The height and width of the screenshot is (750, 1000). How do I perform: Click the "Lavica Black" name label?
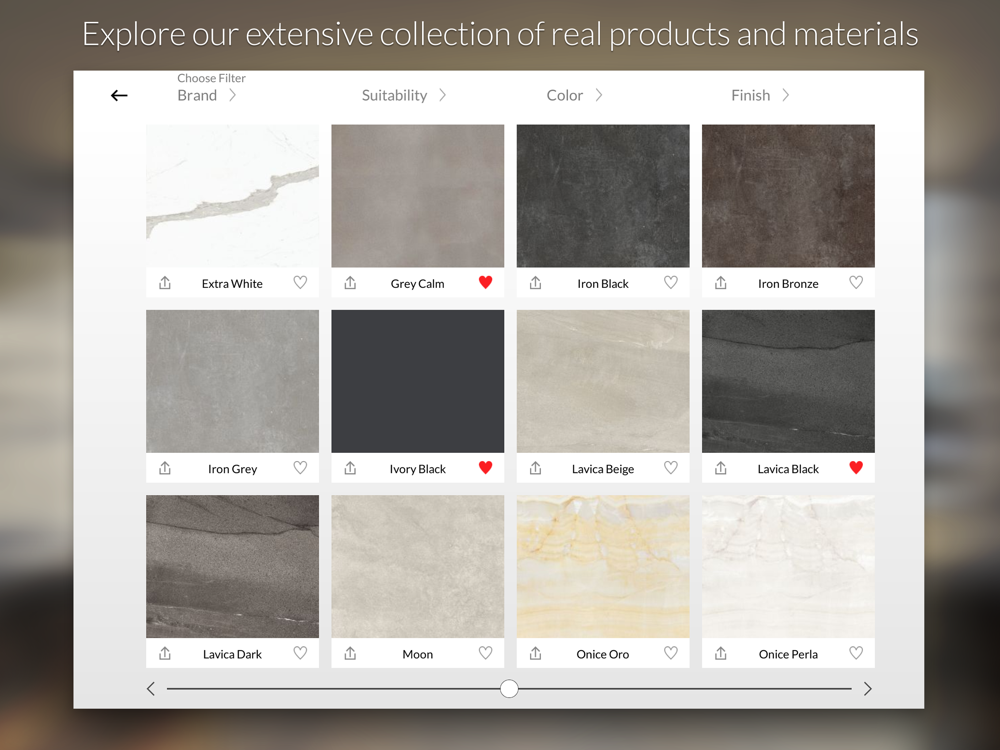click(788, 469)
